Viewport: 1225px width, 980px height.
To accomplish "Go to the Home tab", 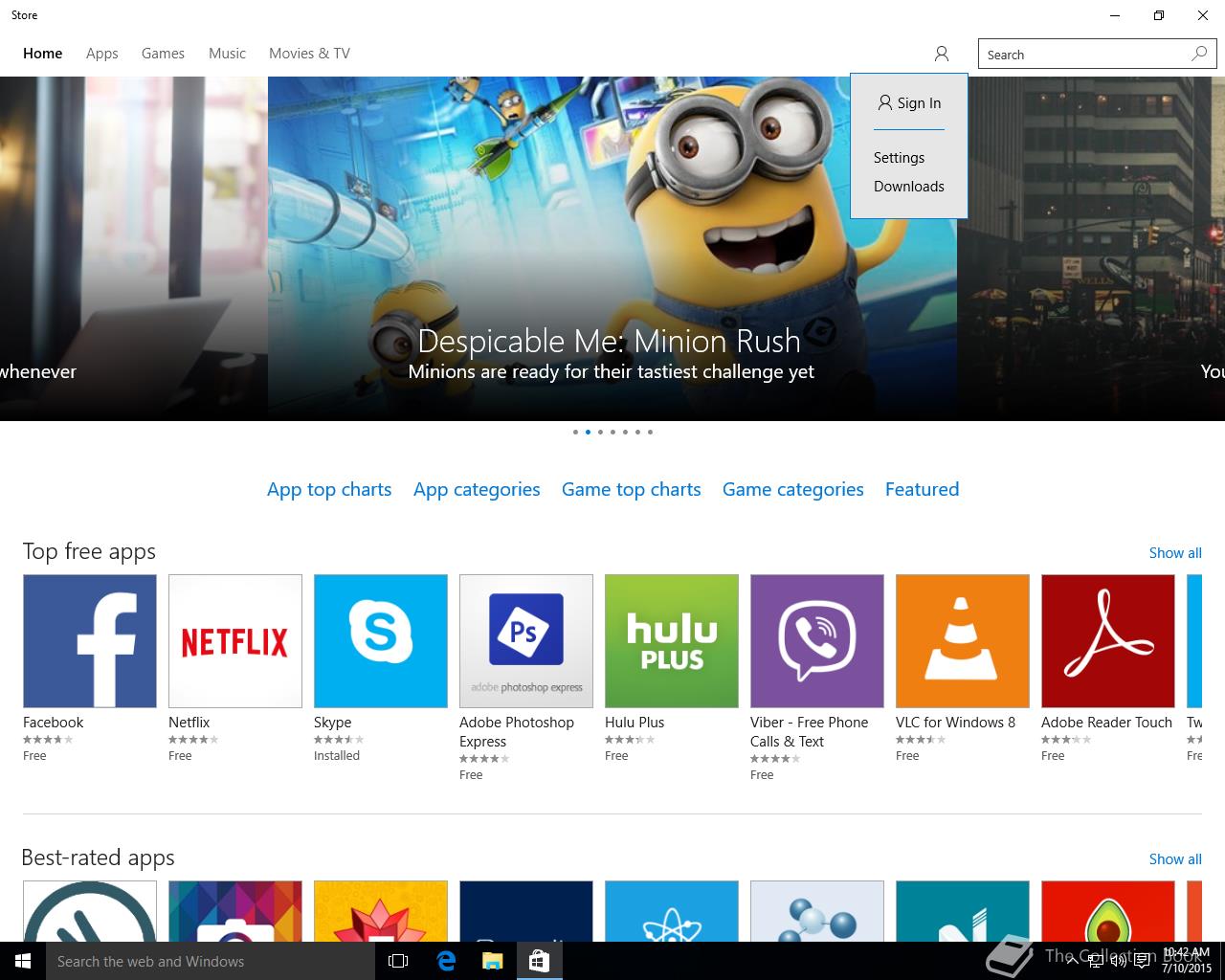I will tap(43, 54).
